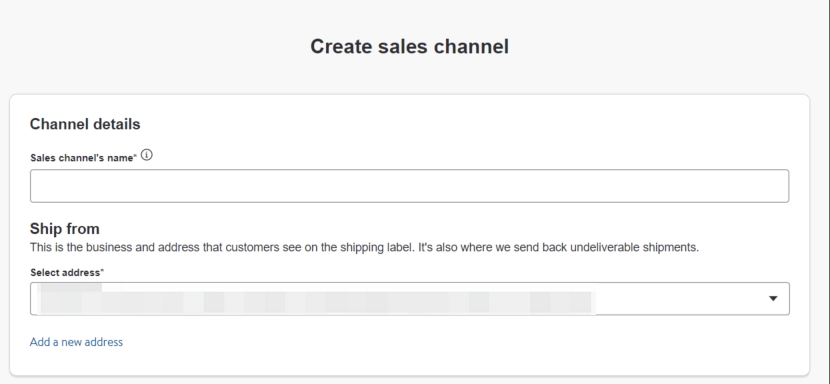Click the Create sales channel page title

click(x=409, y=47)
